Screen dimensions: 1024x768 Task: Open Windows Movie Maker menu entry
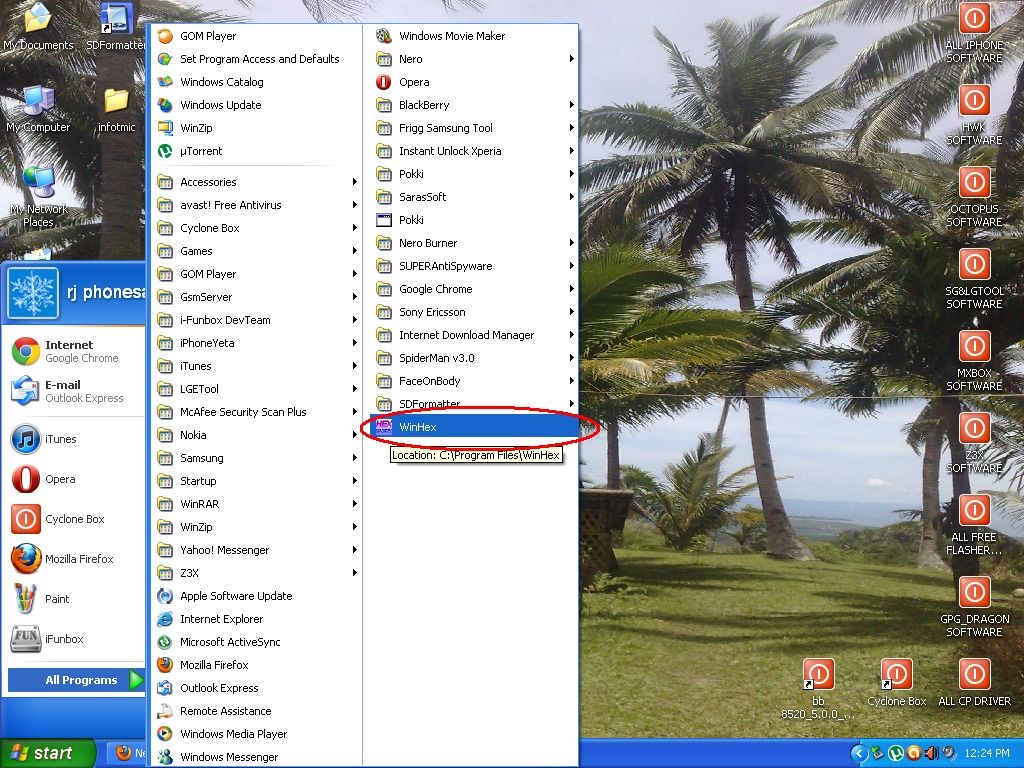[x=474, y=36]
